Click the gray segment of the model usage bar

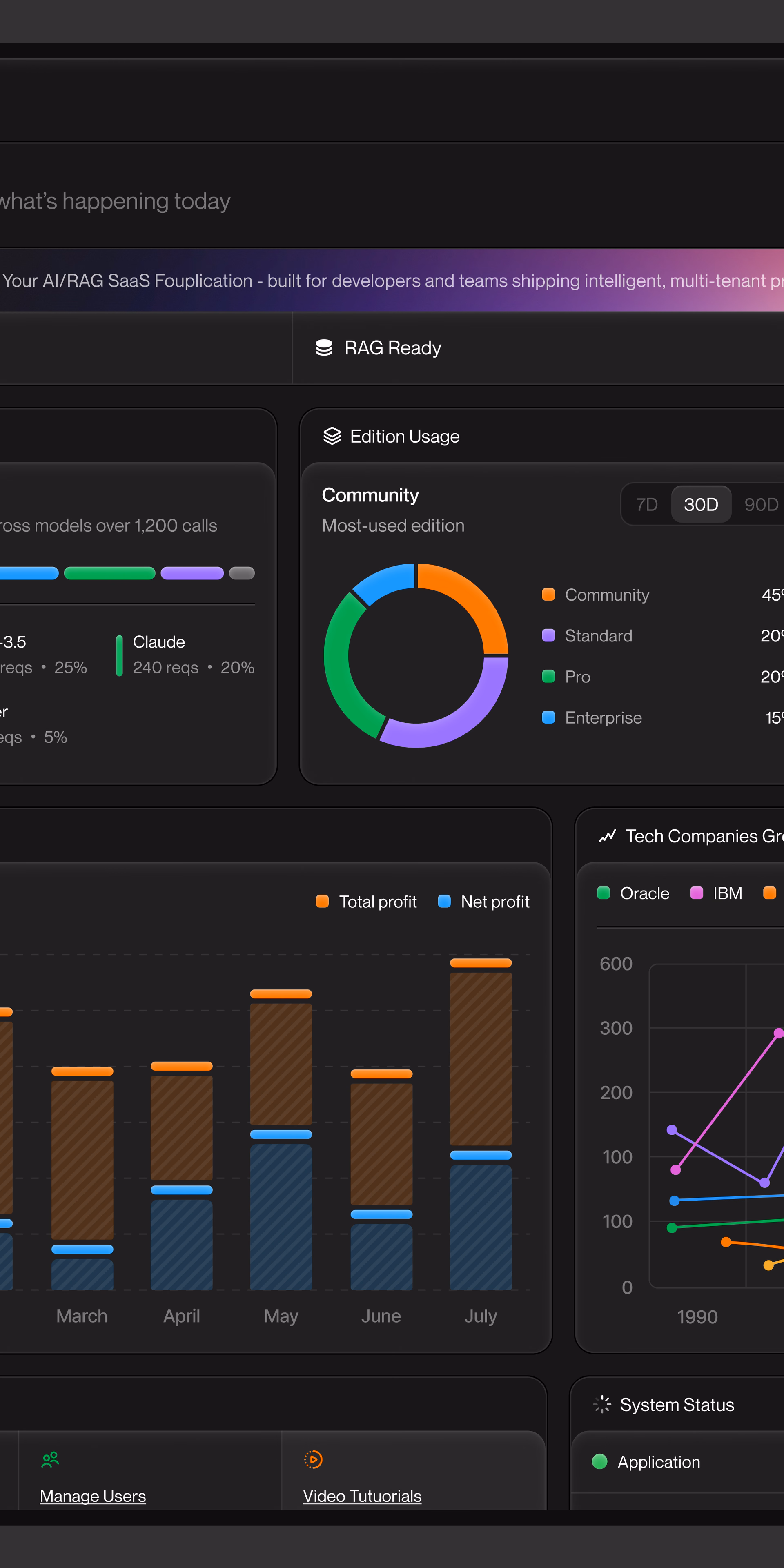(x=242, y=573)
